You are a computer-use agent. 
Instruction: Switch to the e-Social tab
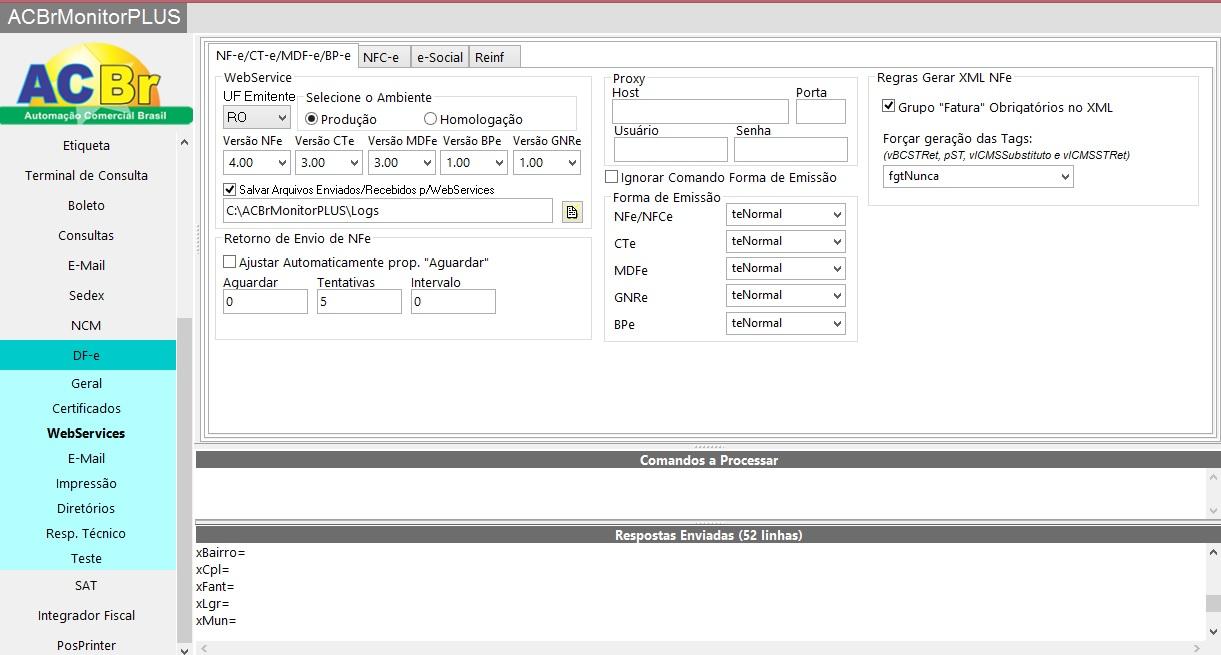(440, 57)
